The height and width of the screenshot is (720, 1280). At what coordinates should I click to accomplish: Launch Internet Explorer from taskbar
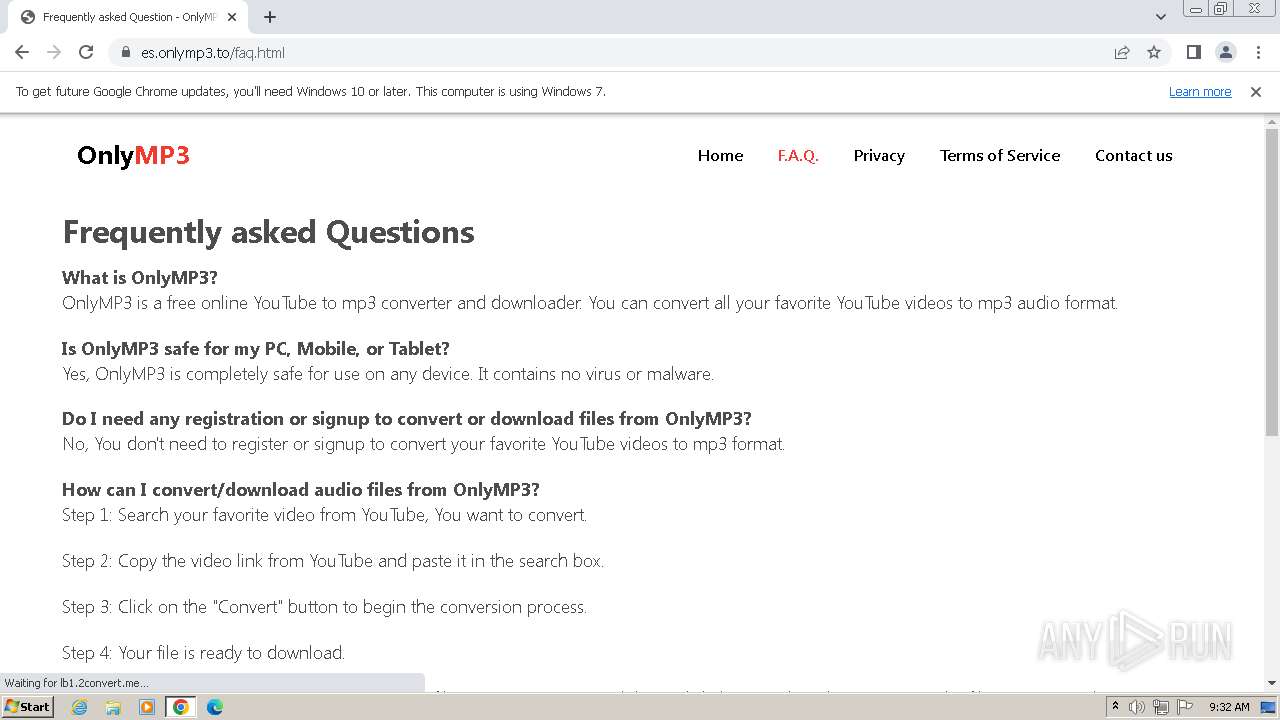pos(79,707)
